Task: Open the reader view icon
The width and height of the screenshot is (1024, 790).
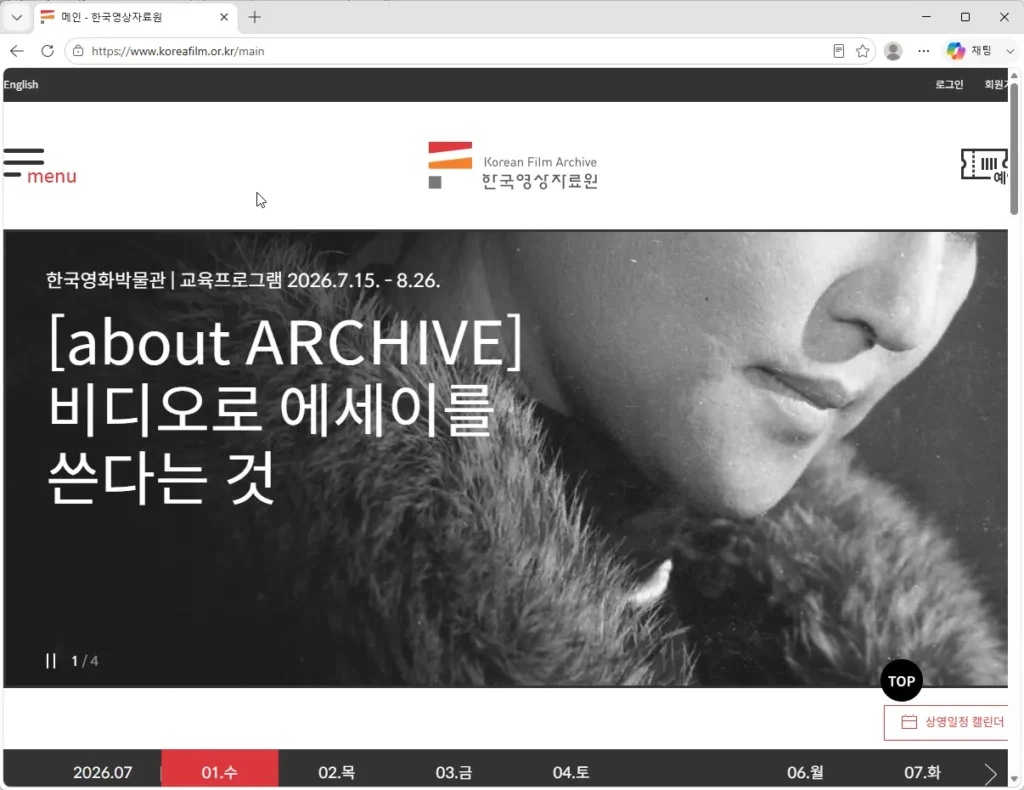Action: click(839, 51)
